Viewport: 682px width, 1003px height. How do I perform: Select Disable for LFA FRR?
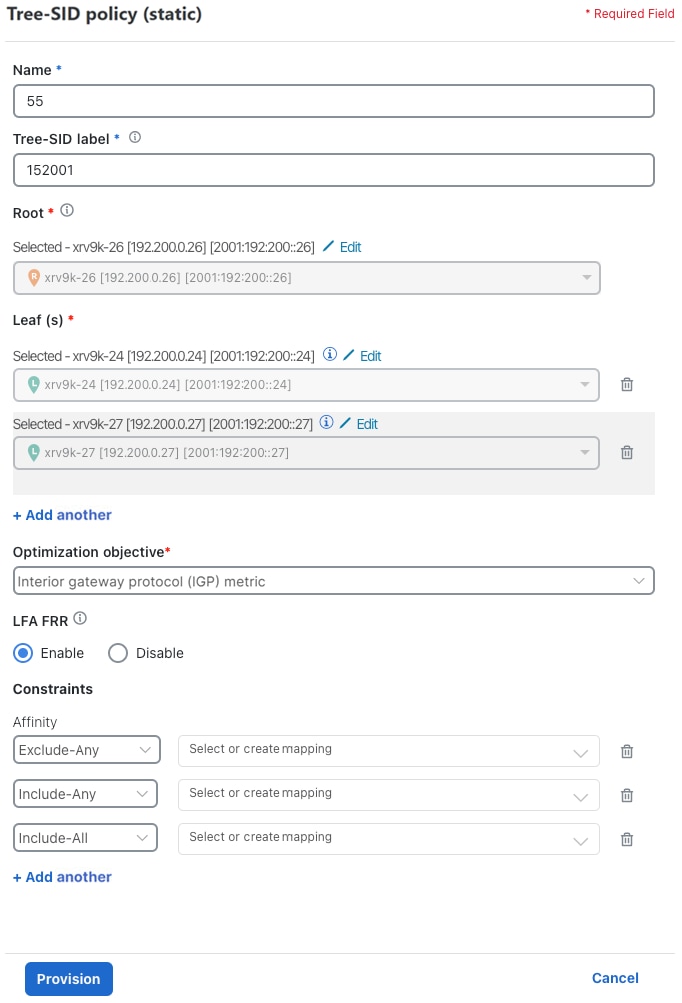coord(118,653)
